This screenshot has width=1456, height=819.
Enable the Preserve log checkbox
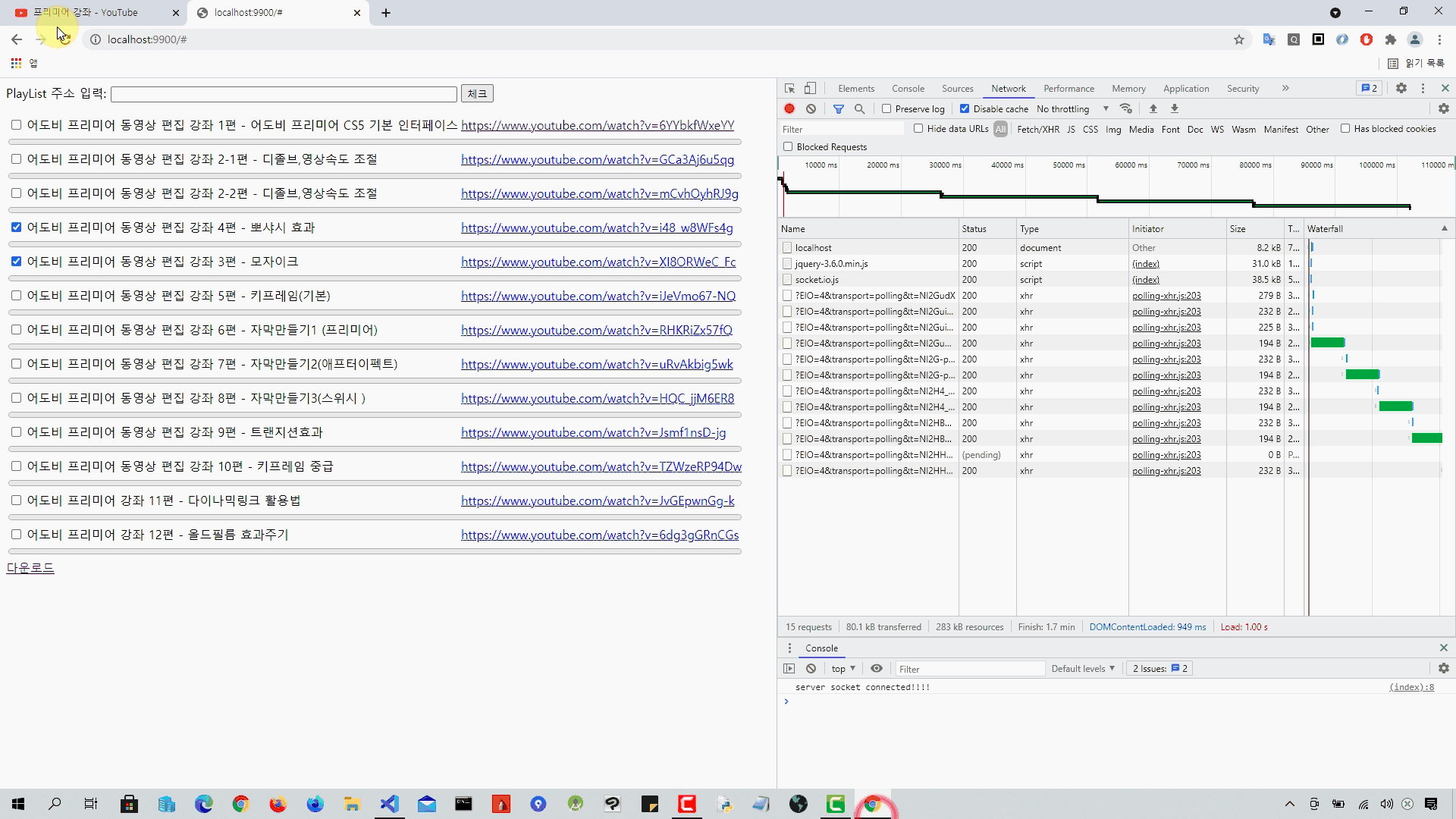pyautogui.click(x=886, y=109)
